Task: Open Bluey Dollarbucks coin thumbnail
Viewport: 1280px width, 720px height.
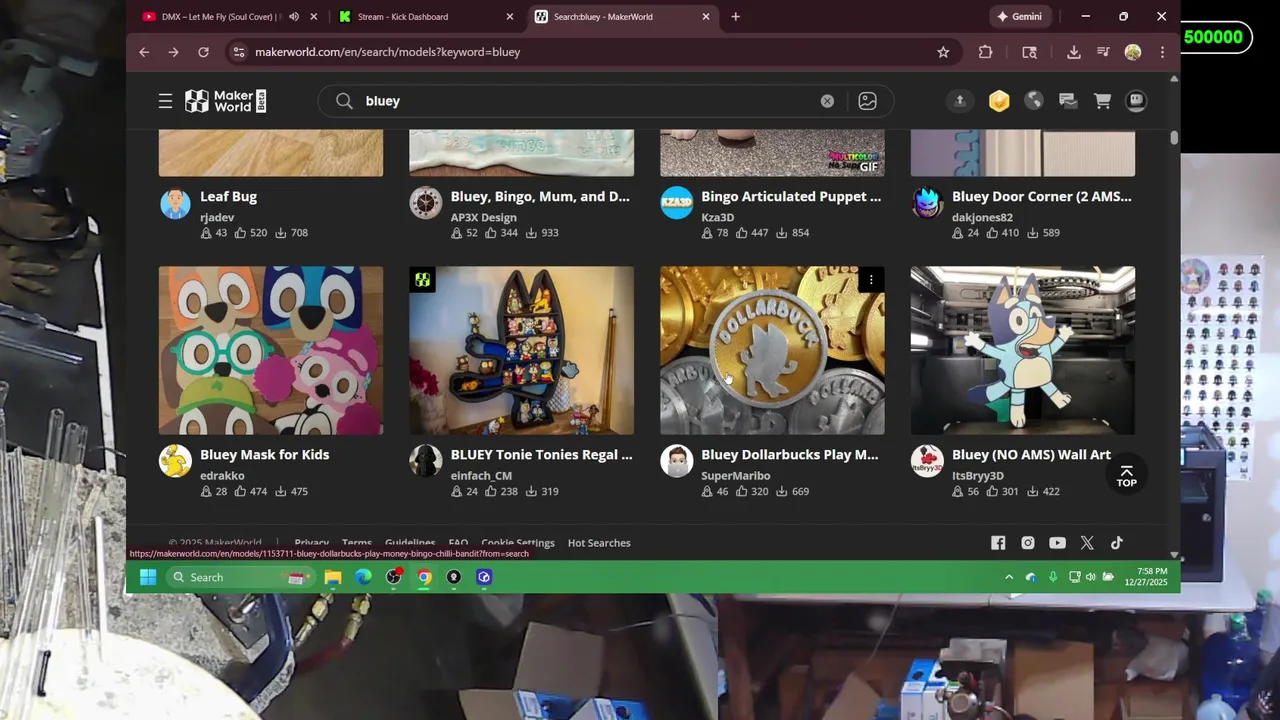Action: point(772,350)
